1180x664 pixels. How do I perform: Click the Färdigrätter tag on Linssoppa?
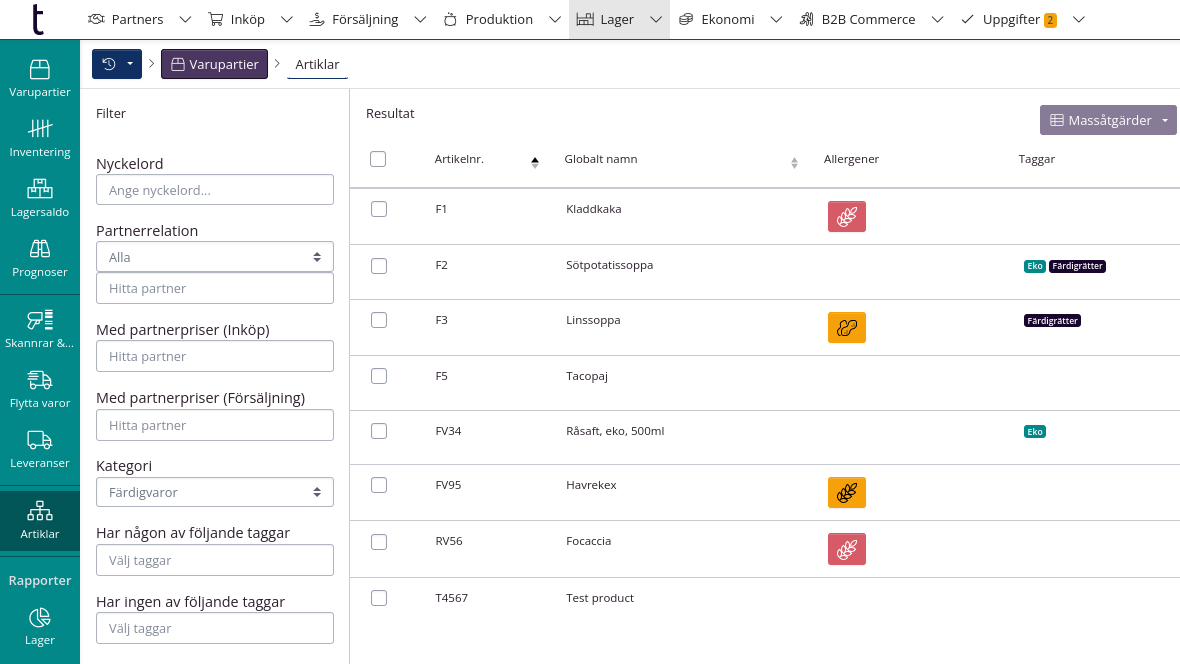click(x=1052, y=321)
